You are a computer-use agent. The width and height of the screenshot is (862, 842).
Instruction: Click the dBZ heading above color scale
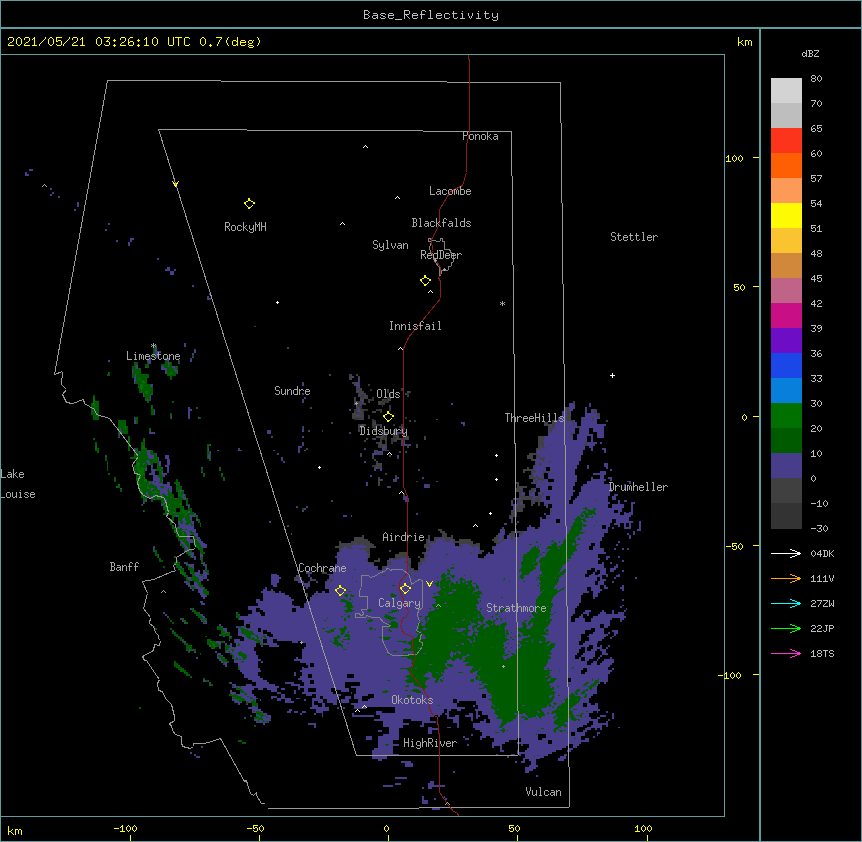tap(810, 53)
